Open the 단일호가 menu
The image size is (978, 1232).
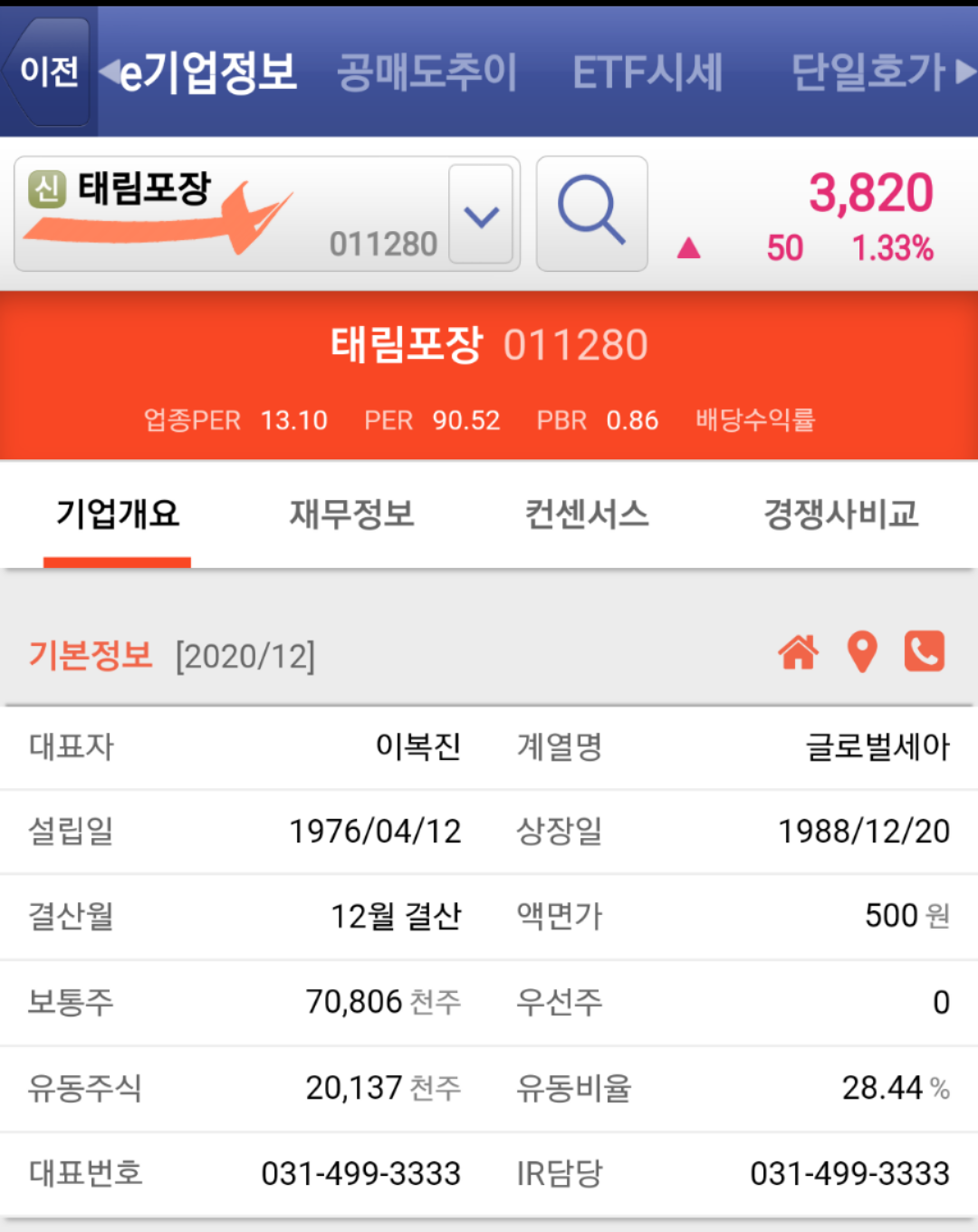coord(868,72)
